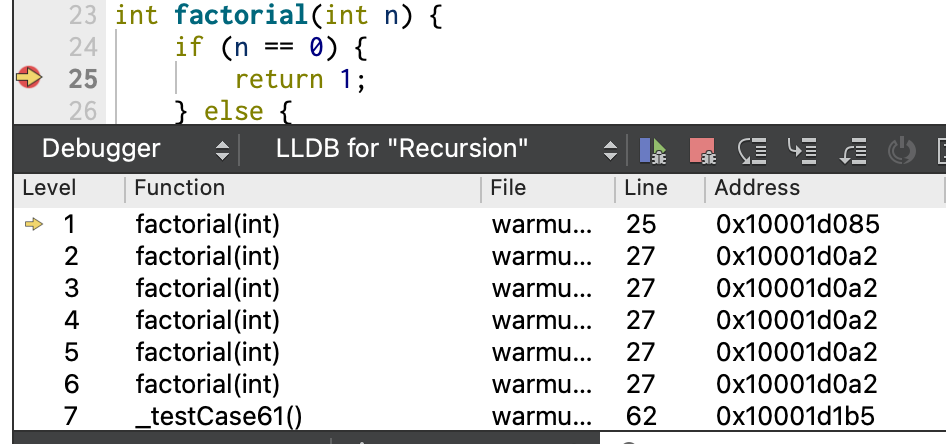Click the warmu... file cell in the _testCase61() row
946x444 pixels.
point(542,417)
